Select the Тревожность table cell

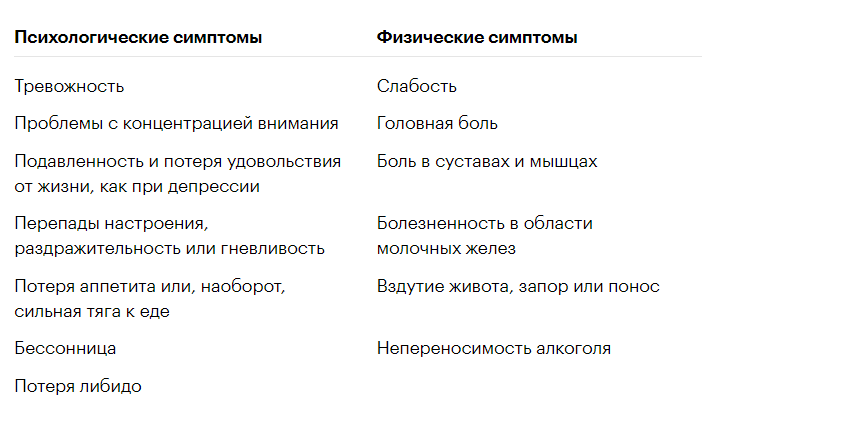(x=69, y=86)
